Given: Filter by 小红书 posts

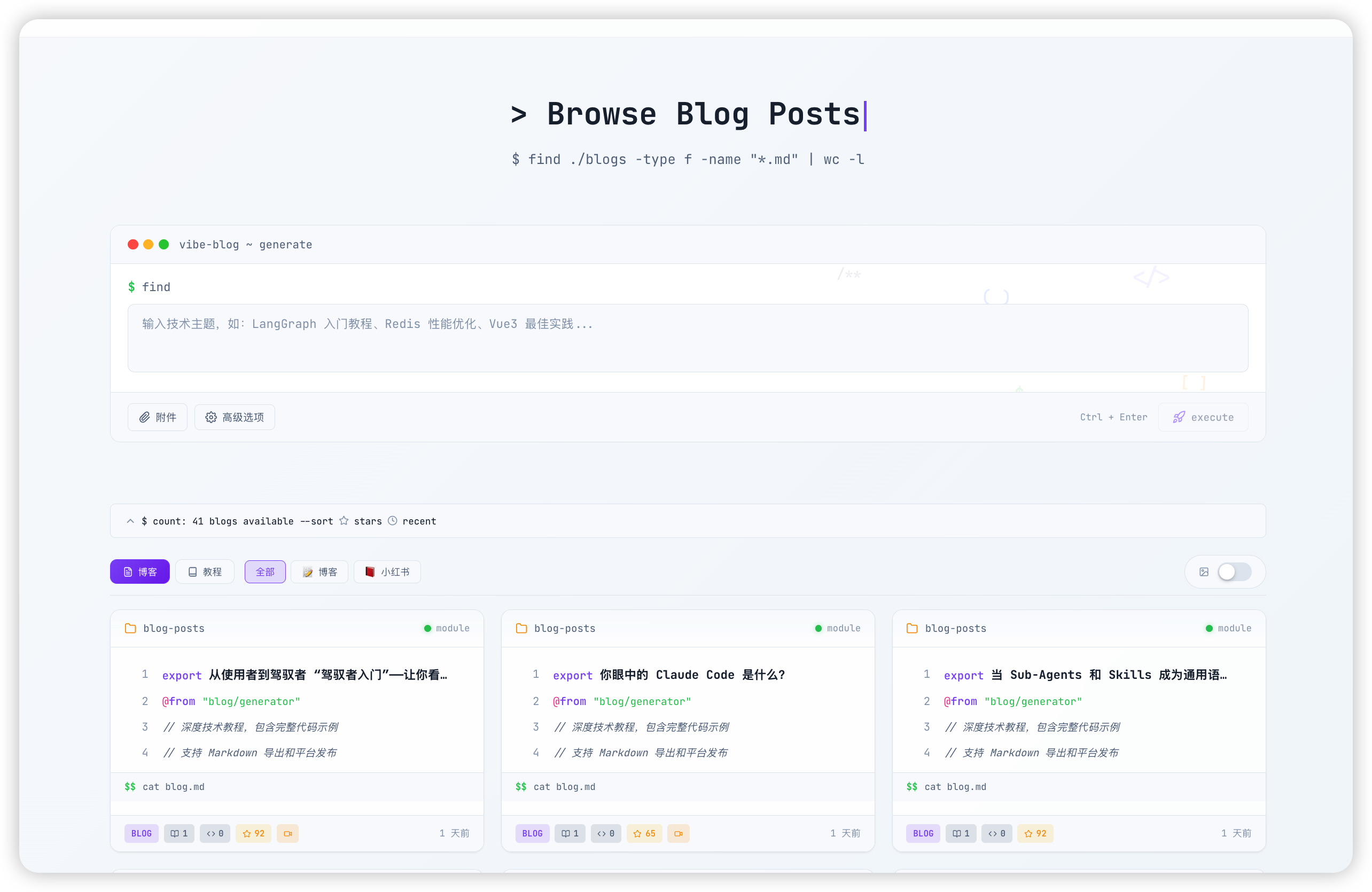Looking at the screenshot, I should [387, 572].
